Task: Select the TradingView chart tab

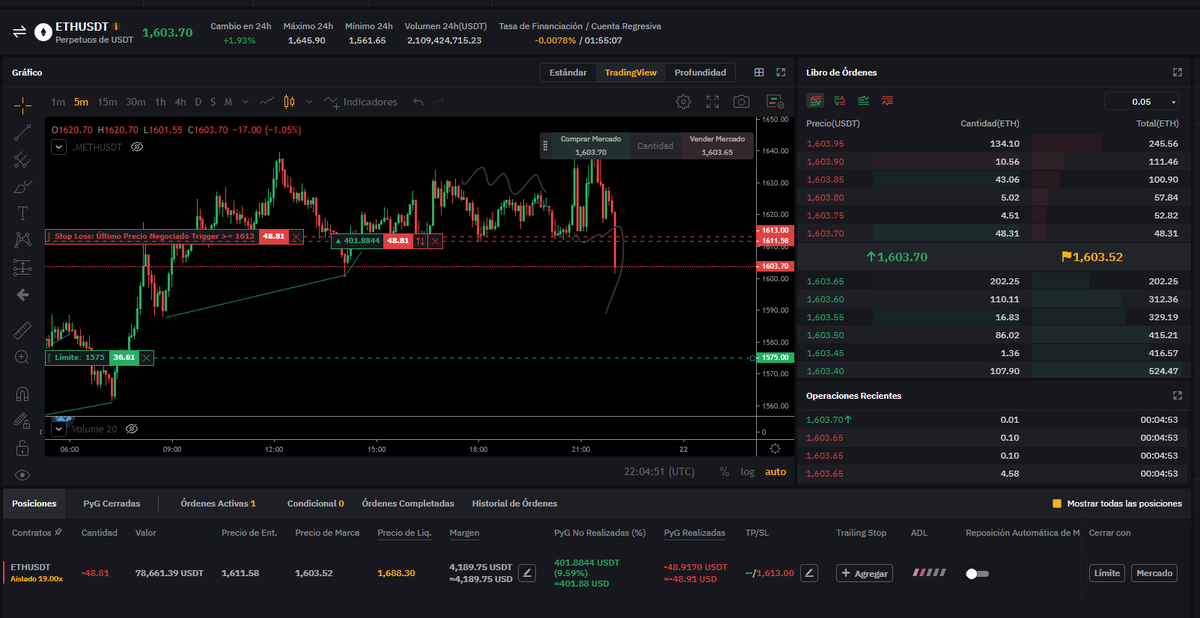Action: (x=630, y=72)
